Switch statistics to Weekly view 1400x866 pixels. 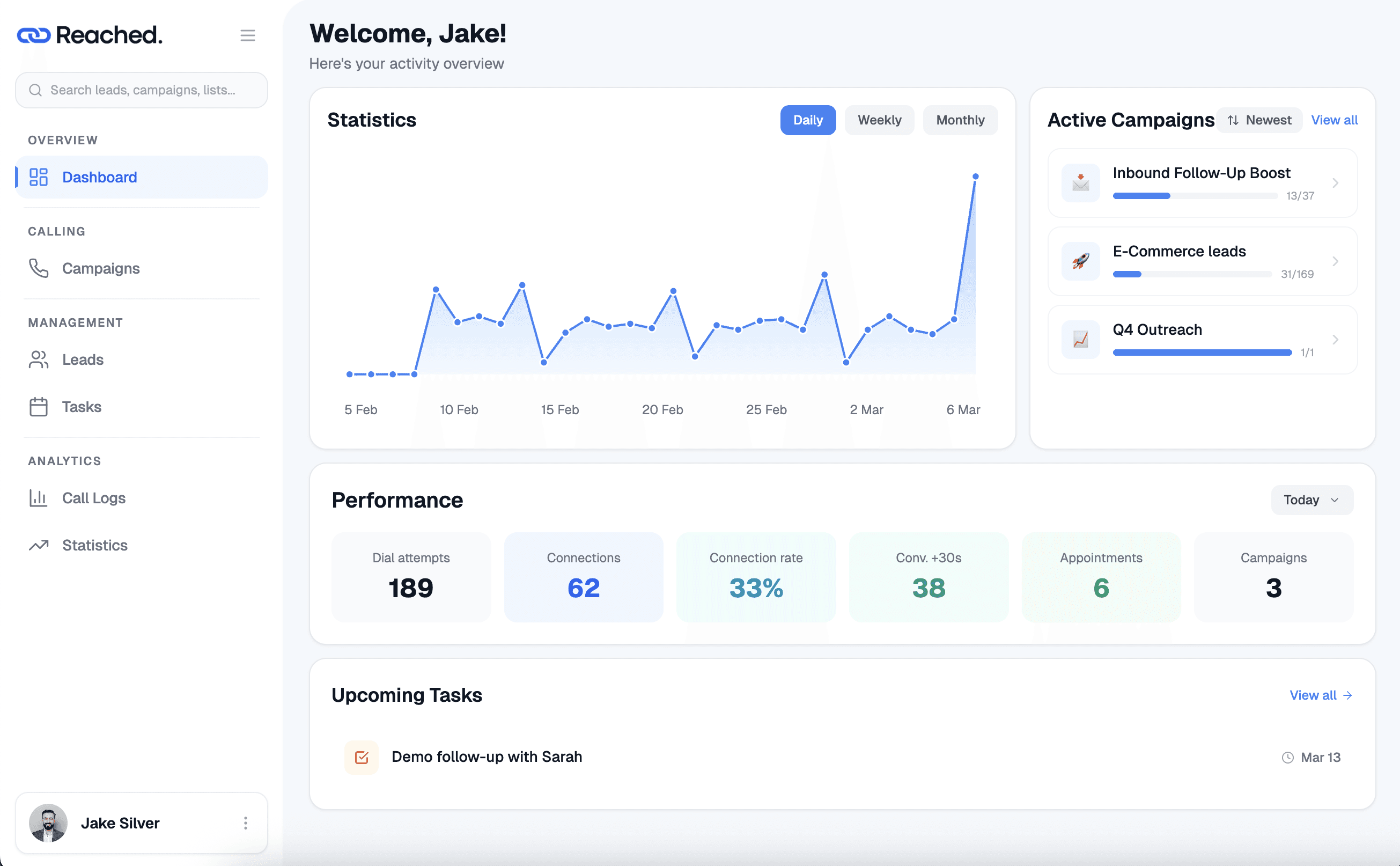(879, 120)
